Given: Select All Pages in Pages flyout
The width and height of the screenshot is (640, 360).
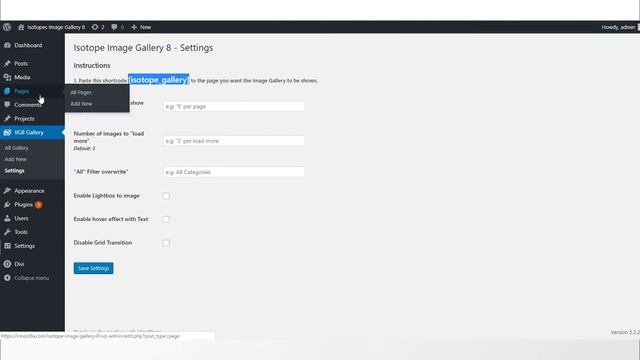Looking at the screenshot, I should [81, 92].
